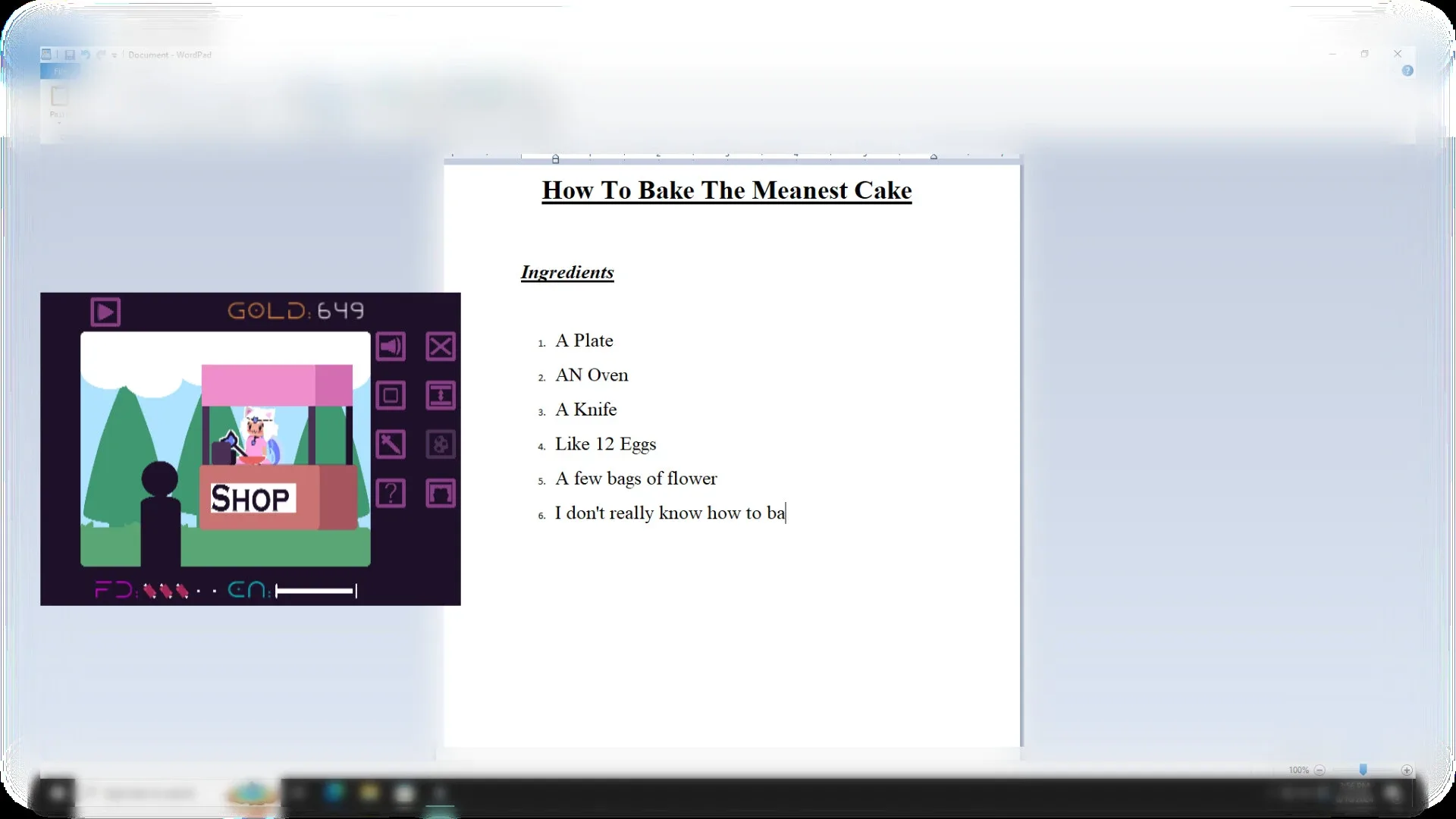The height and width of the screenshot is (819, 1456).
Task: Toggle windowed mode with the square icon
Action: coord(391,395)
